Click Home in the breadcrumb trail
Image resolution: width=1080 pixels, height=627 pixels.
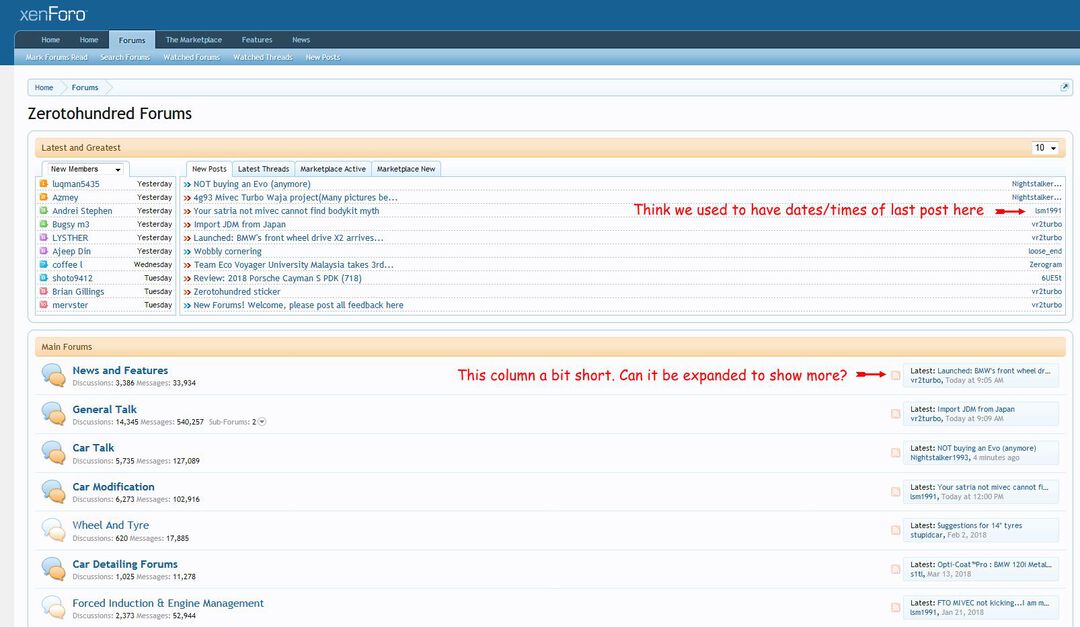(x=44, y=87)
